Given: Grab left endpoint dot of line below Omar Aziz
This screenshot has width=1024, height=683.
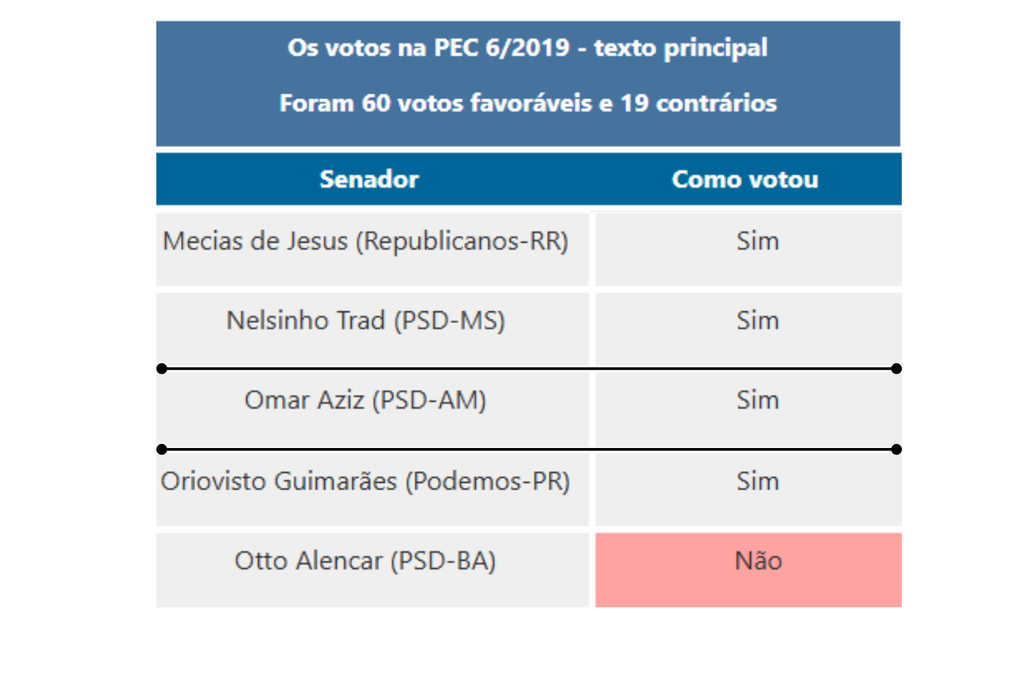Looking at the screenshot, I should point(162,449).
